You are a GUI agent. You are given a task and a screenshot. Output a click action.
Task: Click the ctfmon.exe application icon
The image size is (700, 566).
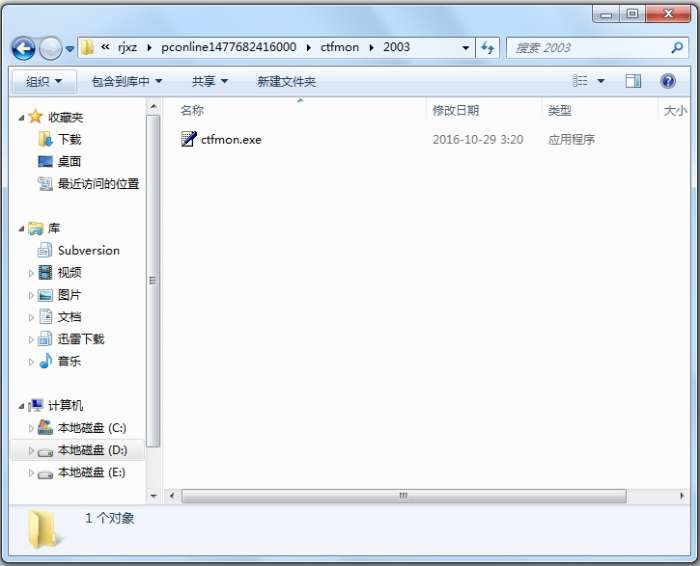188,139
